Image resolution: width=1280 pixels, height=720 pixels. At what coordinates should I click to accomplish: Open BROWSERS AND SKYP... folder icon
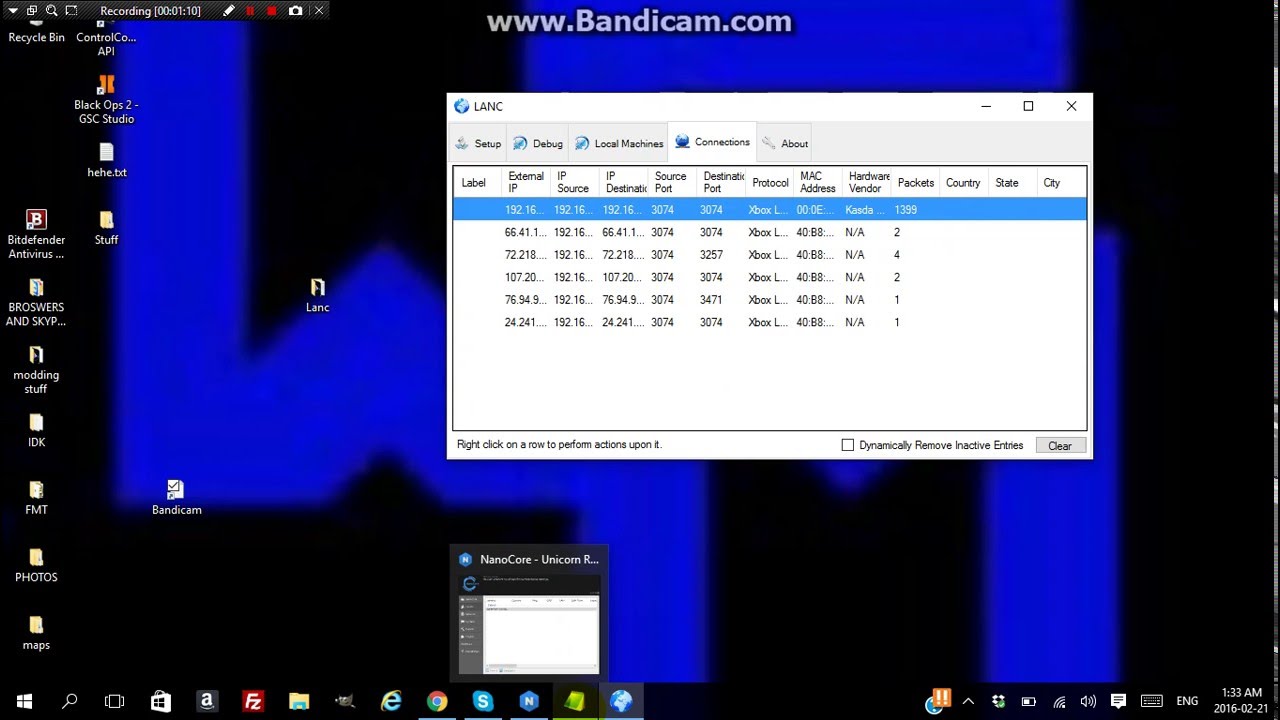pos(36,302)
